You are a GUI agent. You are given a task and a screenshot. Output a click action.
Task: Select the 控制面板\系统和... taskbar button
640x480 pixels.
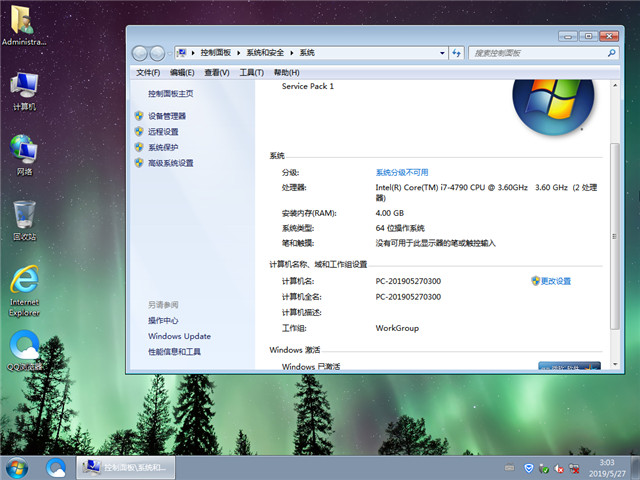tap(126, 468)
